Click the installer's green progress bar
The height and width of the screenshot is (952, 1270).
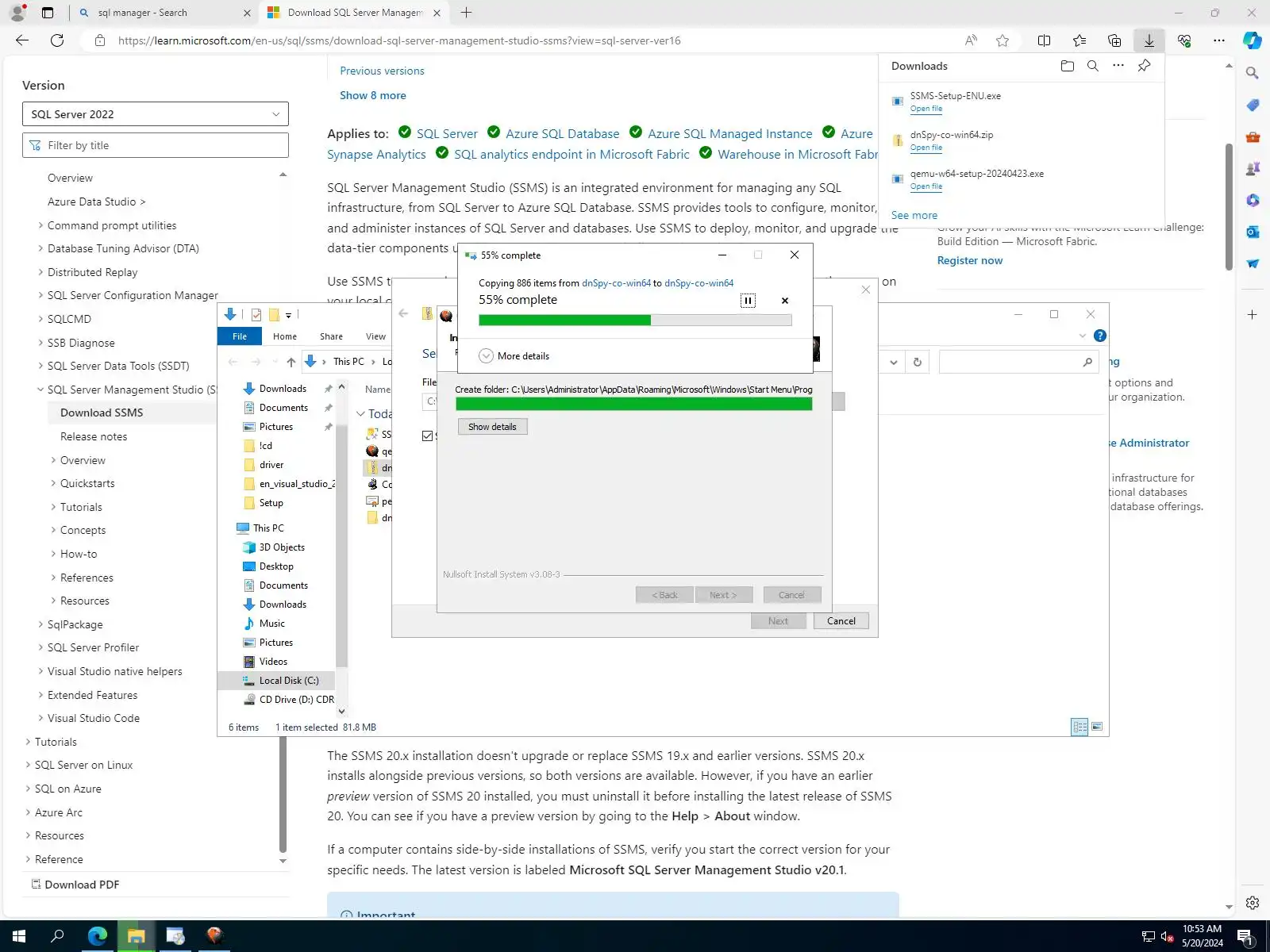634,404
